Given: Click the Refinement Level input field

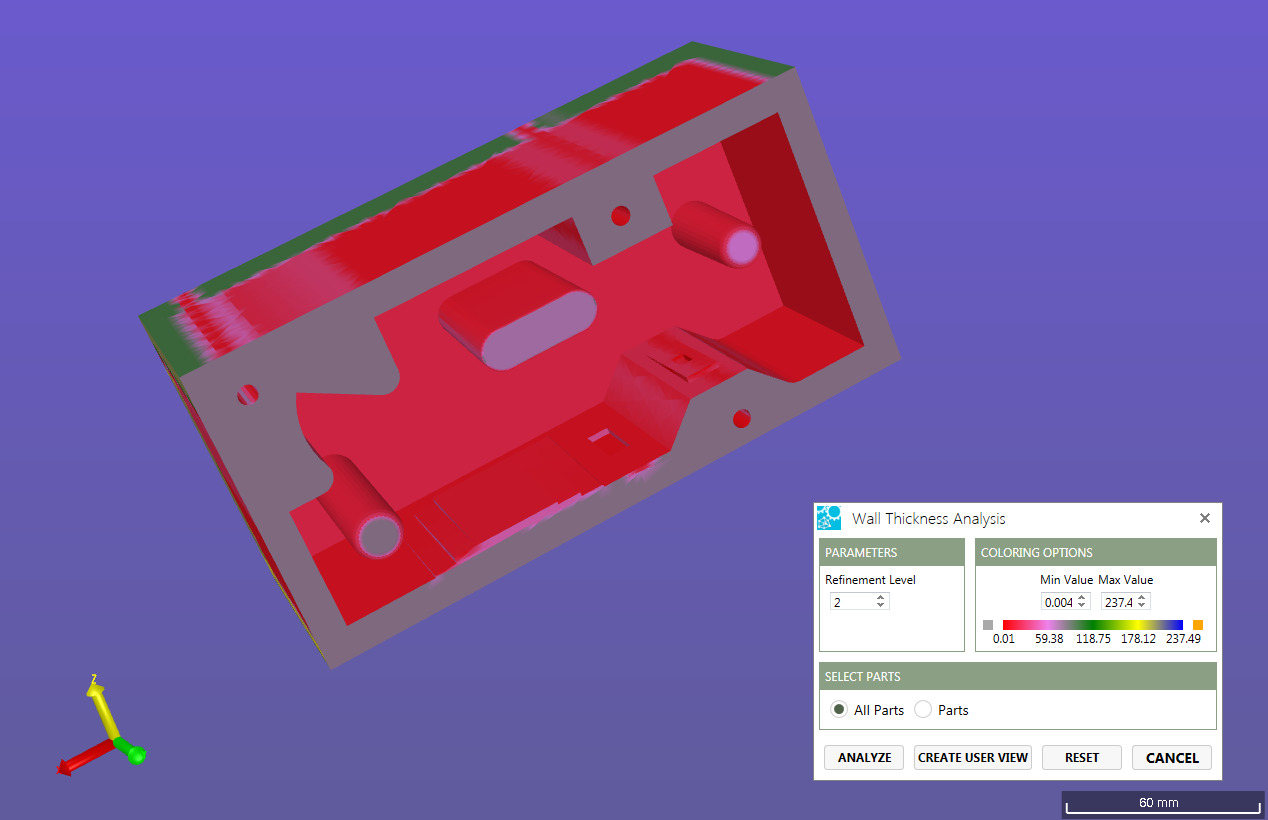Looking at the screenshot, I should 850,602.
